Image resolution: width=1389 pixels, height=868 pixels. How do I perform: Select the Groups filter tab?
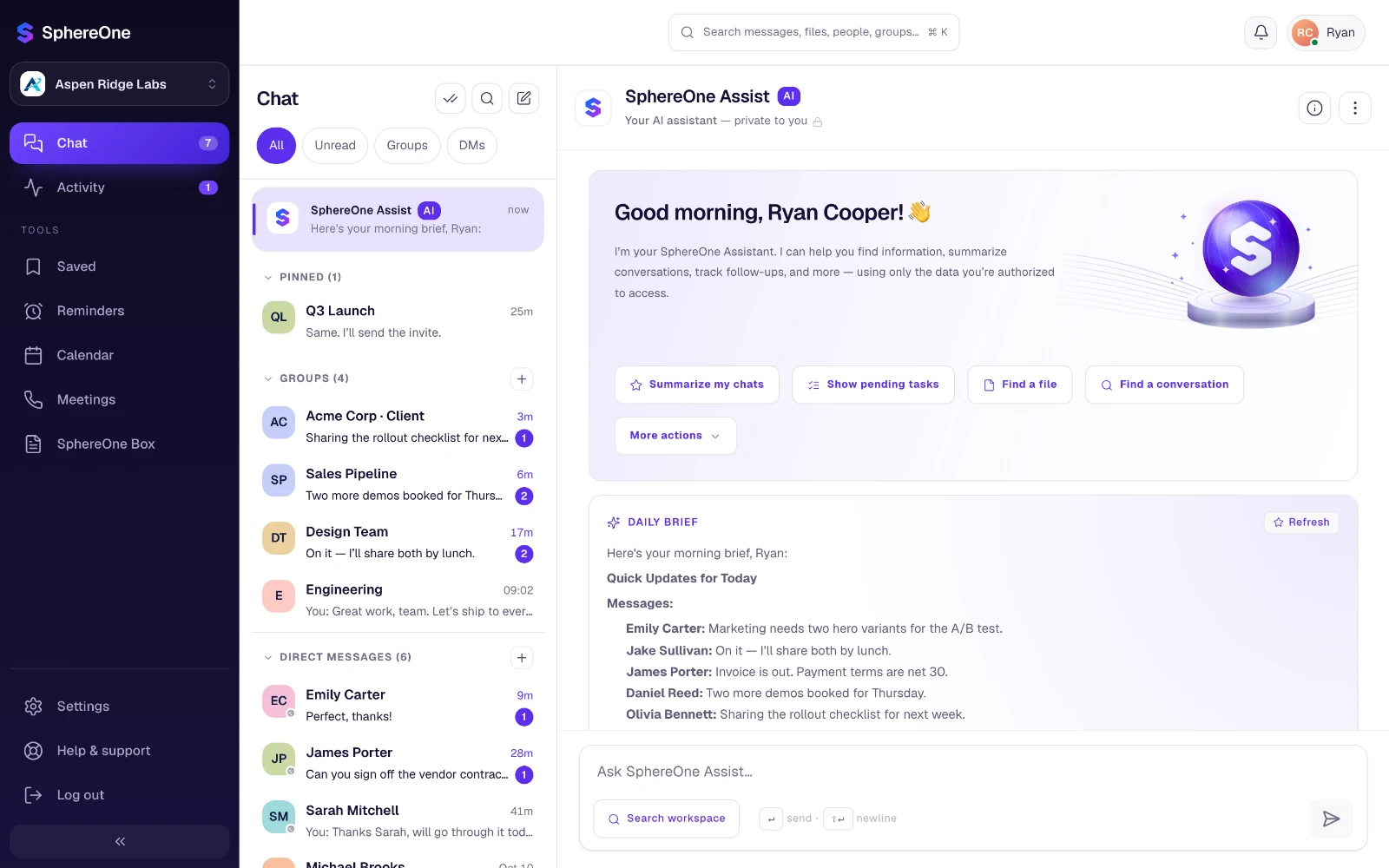tap(407, 146)
